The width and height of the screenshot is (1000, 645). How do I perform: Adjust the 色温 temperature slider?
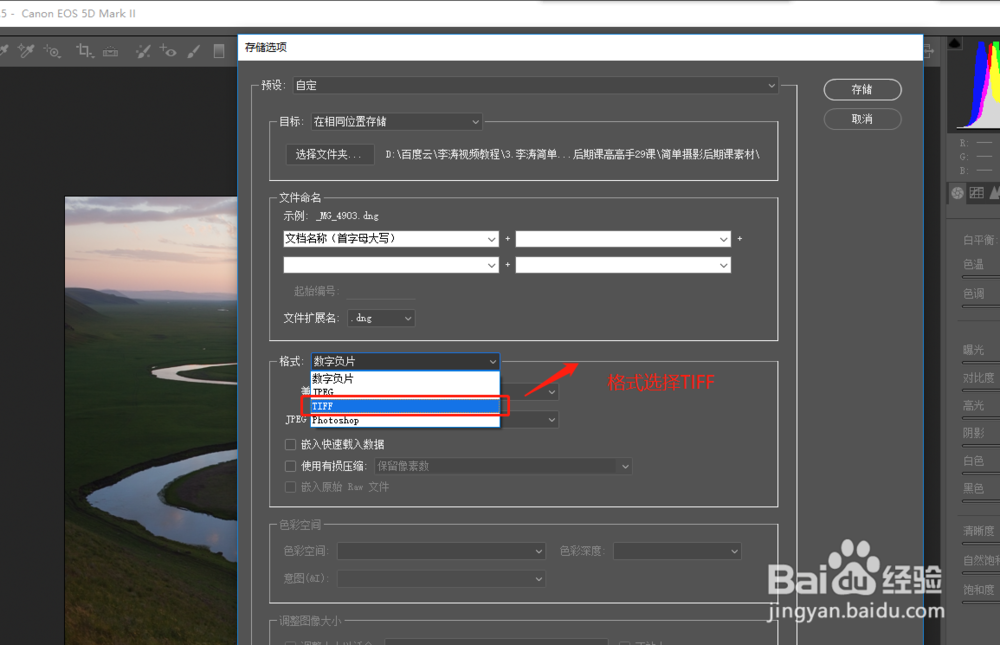tap(981, 277)
